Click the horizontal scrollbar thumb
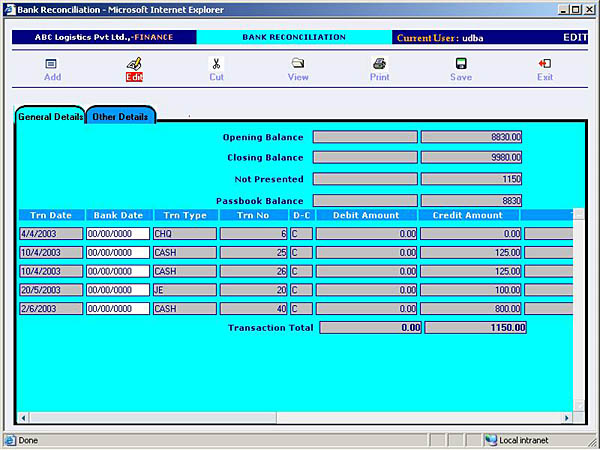 click(x=153, y=418)
